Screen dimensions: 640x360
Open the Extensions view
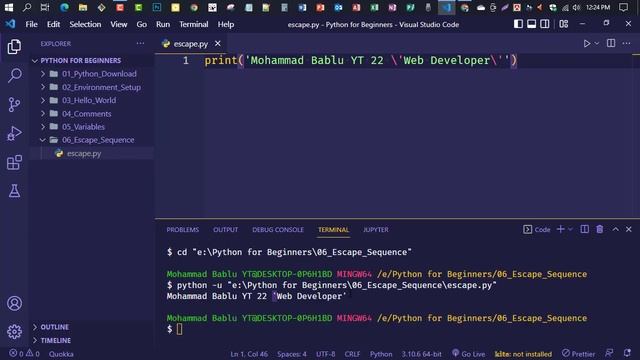click(x=14, y=162)
